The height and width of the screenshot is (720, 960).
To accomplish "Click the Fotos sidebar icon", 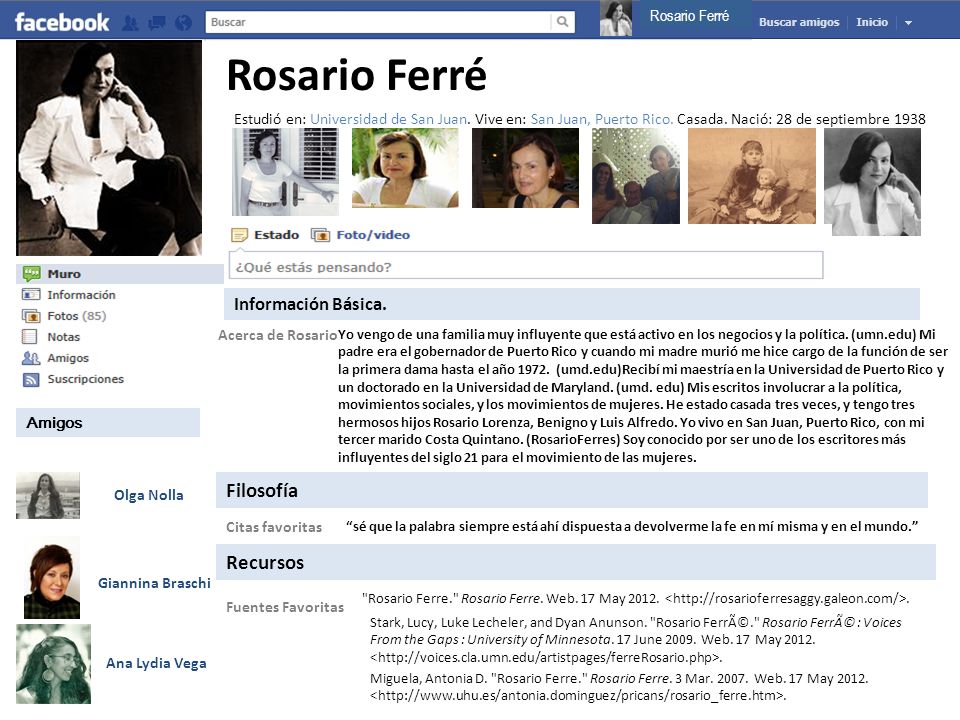I will (x=31, y=316).
